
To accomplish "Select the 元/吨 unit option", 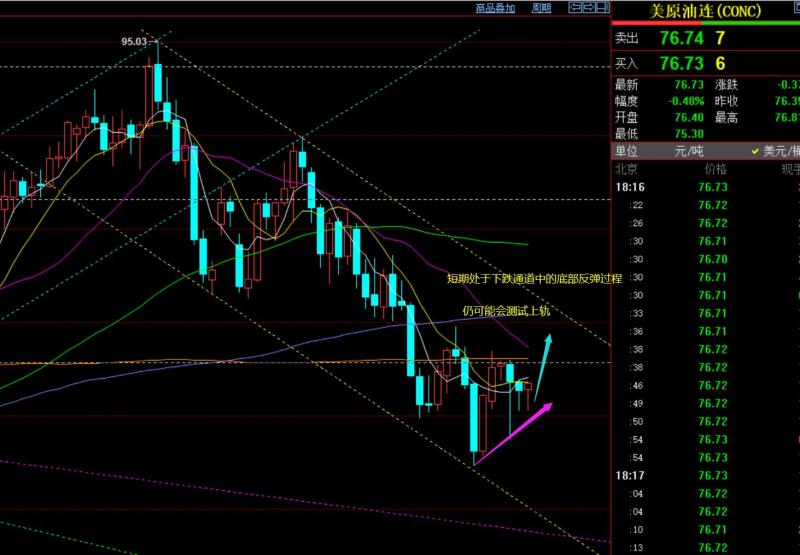I will [689, 151].
